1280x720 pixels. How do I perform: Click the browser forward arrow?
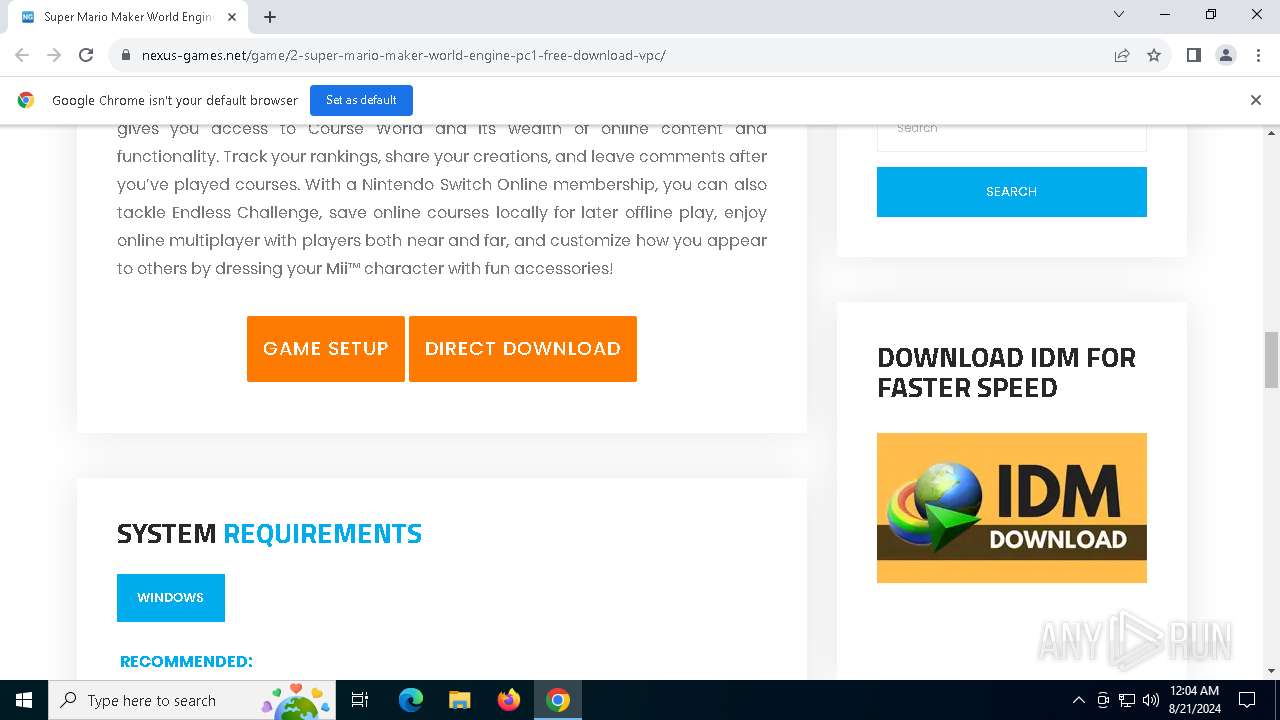[54, 55]
